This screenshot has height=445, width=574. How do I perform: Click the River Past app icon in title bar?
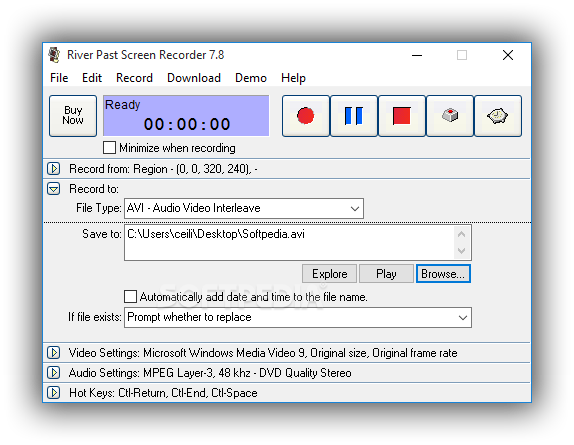pyautogui.click(x=55, y=55)
